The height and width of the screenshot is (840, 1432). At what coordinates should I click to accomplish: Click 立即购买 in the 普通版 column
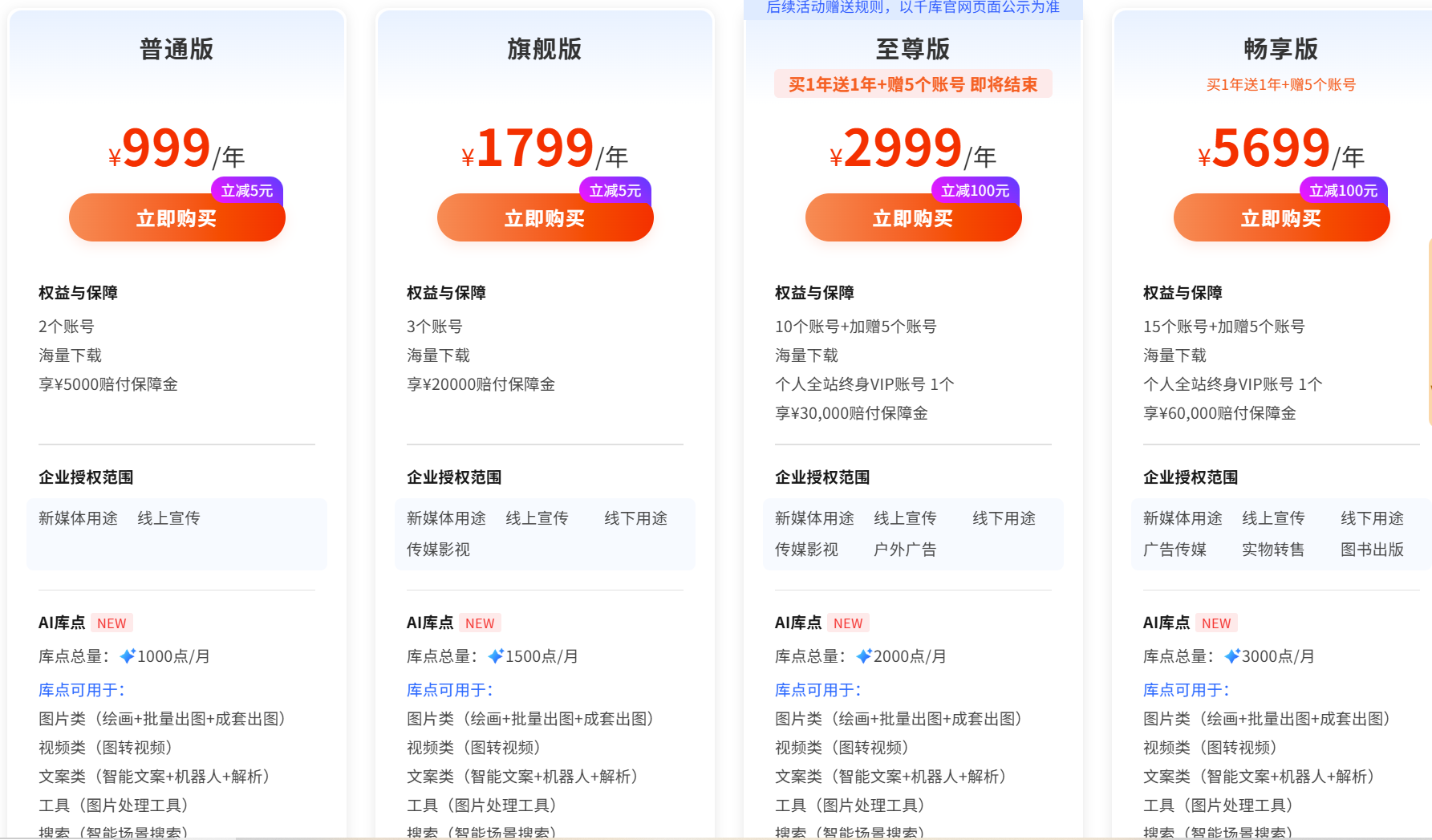tap(176, 217)
